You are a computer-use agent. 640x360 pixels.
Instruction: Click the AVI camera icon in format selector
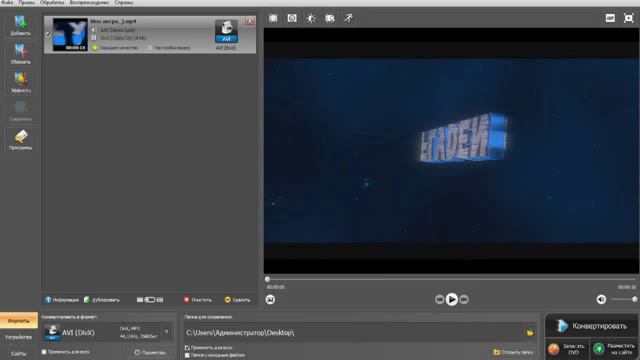52,332
